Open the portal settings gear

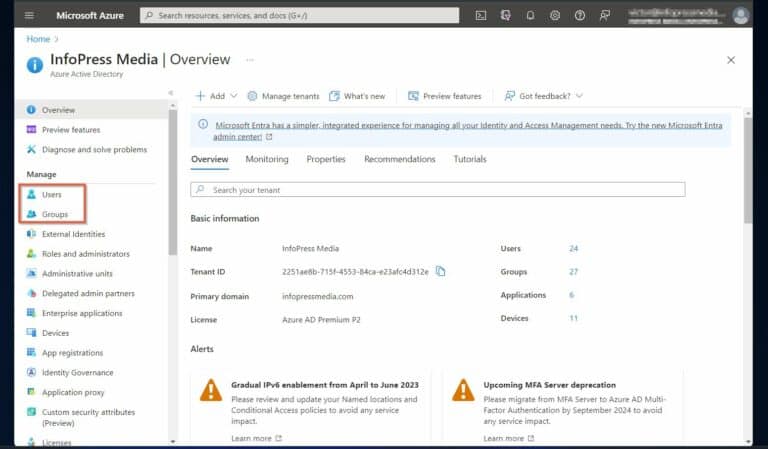[x=555, y=15]
